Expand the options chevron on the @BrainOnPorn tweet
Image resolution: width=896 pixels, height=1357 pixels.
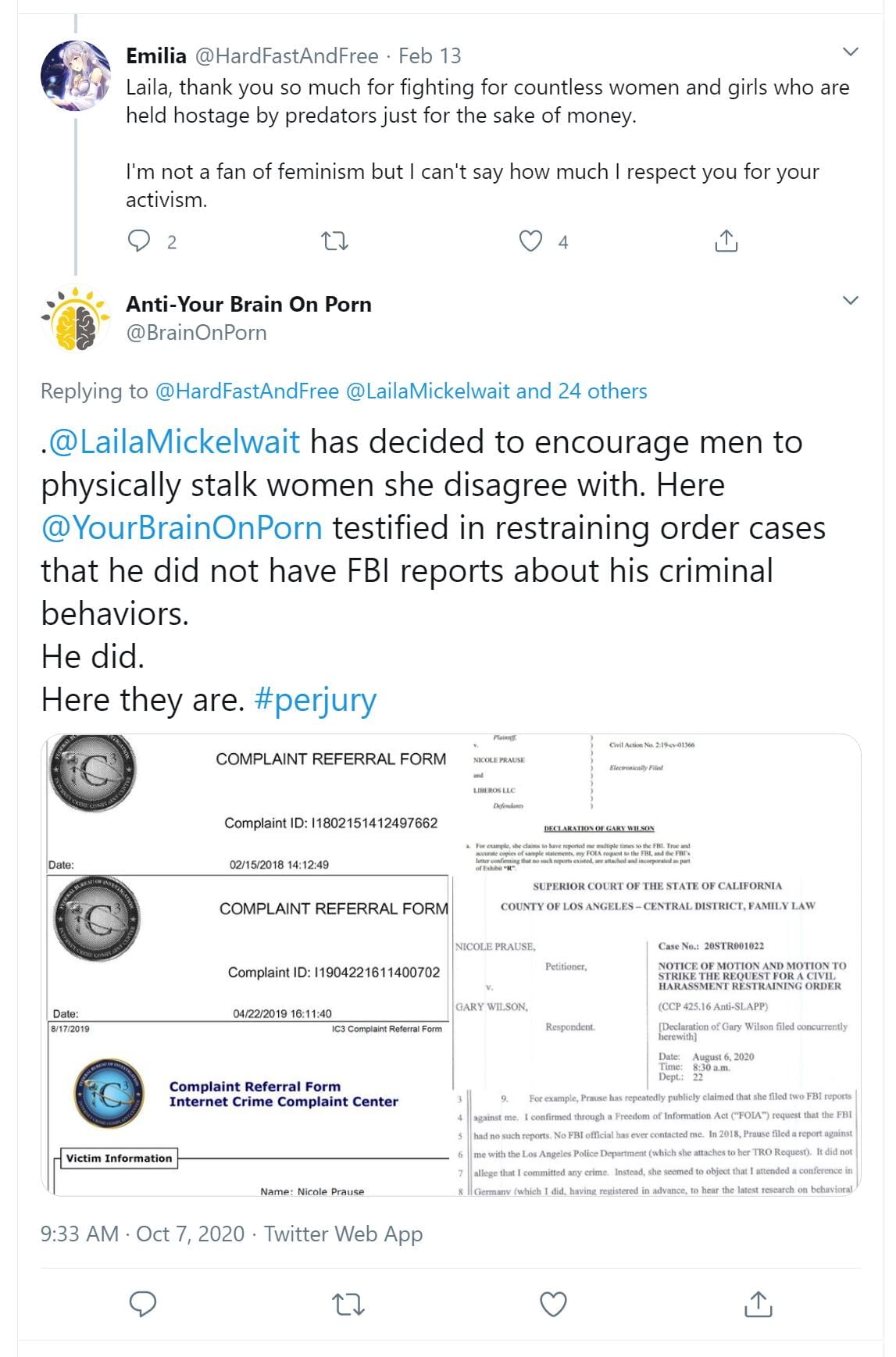pyautogui.click(x=851, y=301)
